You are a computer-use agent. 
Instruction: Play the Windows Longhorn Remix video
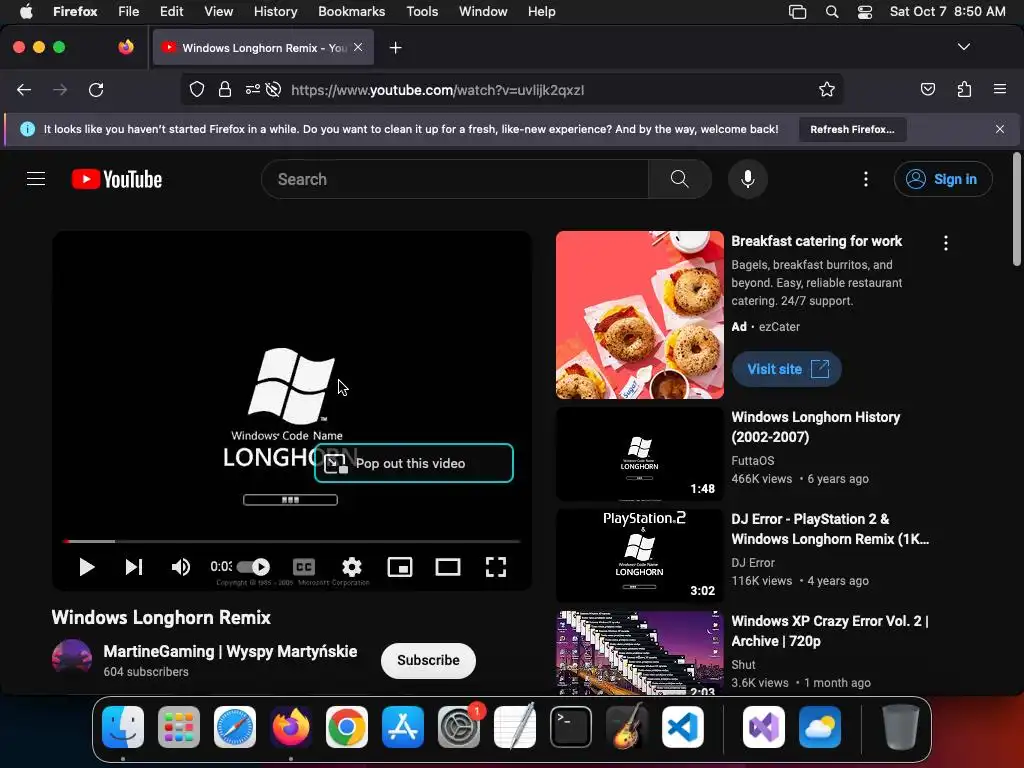[x=86, y=567]
